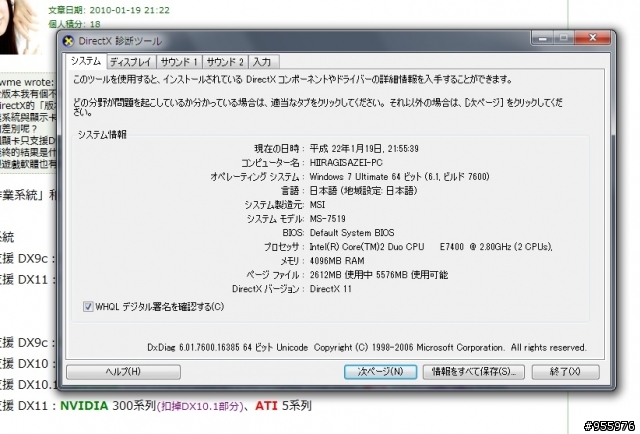Maximize the DirectX 診断ツール window

tap(564, 38)
